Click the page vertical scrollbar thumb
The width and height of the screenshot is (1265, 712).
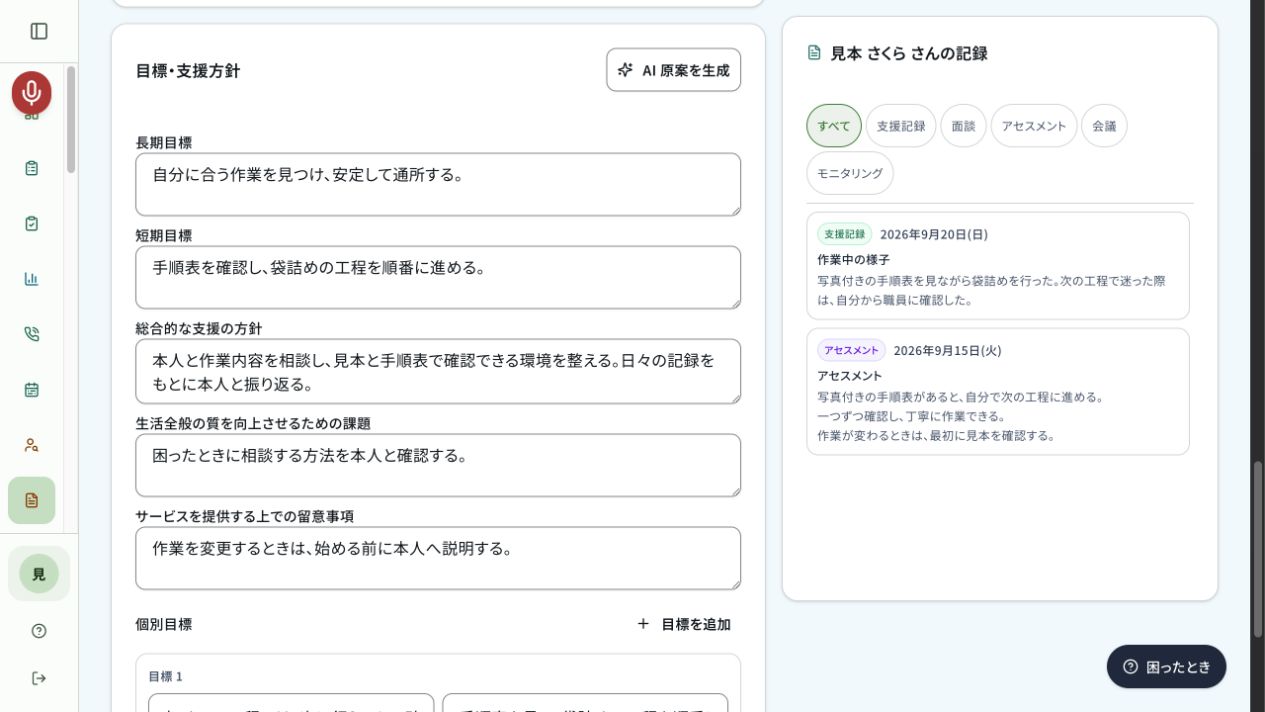[x=1258, y=549]
